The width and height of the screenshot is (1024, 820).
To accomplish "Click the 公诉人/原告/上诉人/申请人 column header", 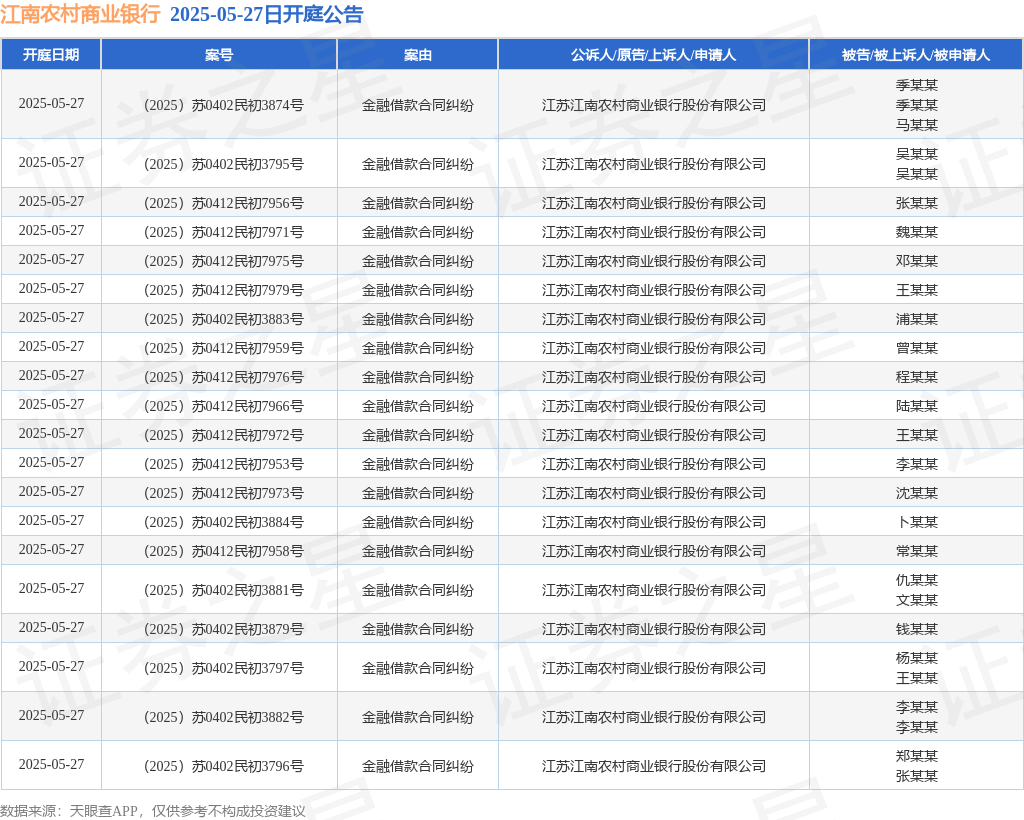I will pos(653,55).
